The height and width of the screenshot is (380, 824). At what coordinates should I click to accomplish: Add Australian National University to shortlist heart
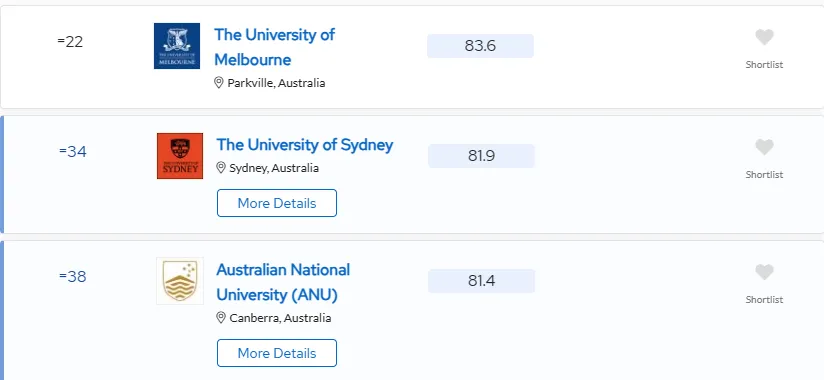[x=764, y=272]
